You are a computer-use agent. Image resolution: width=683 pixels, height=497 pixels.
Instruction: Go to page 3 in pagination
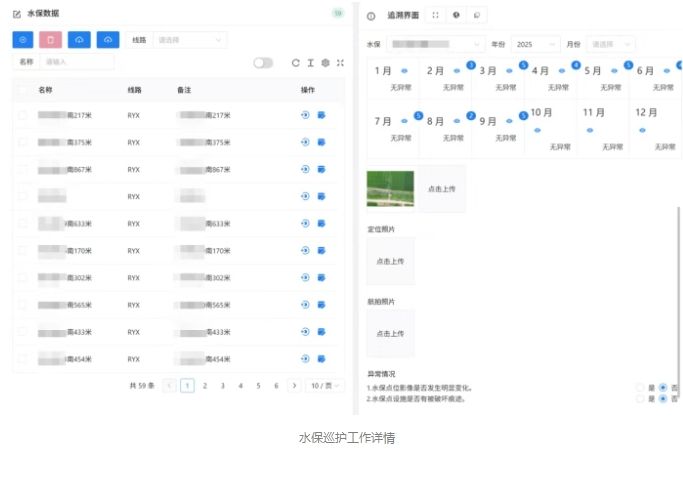tap(222, 385)
